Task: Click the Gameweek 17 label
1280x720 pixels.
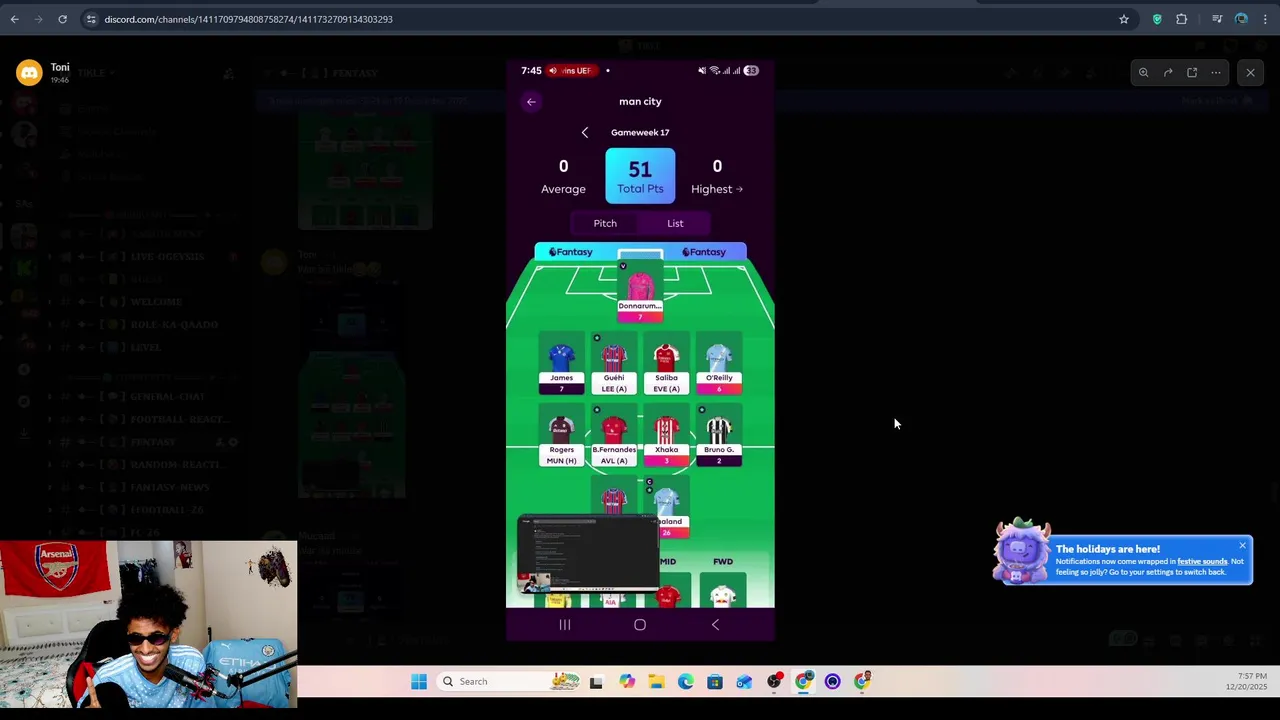Action: (x=640, y=132)
